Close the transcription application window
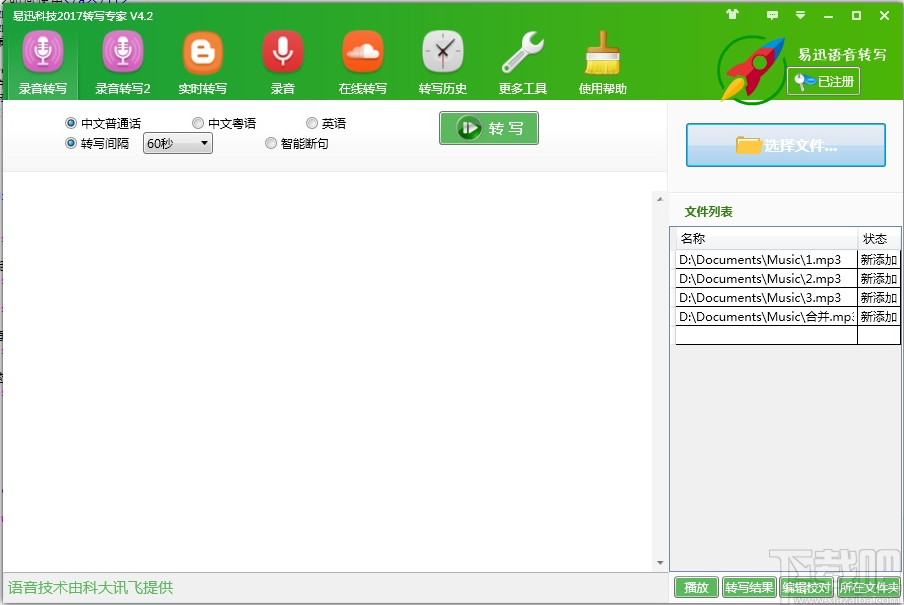The image size is (904, 605). tap(884, 16)
